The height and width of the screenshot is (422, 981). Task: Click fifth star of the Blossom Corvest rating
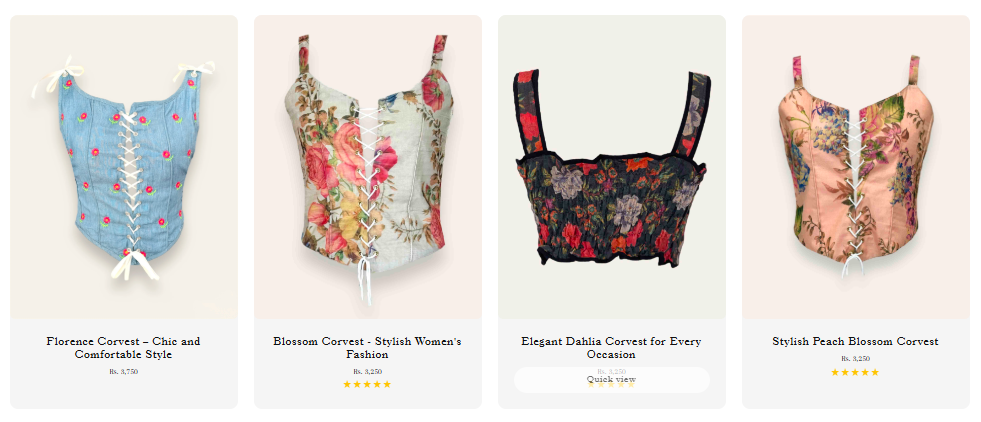387,384
